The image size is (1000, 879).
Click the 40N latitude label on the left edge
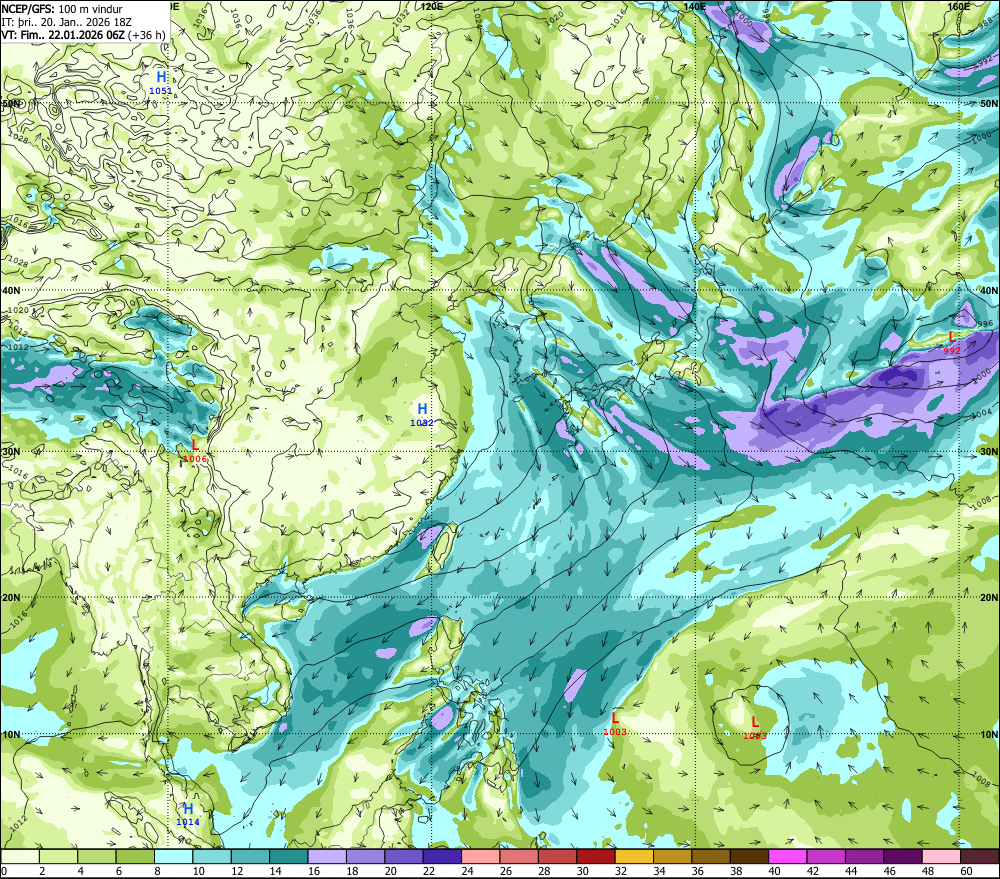coord(11,290)
